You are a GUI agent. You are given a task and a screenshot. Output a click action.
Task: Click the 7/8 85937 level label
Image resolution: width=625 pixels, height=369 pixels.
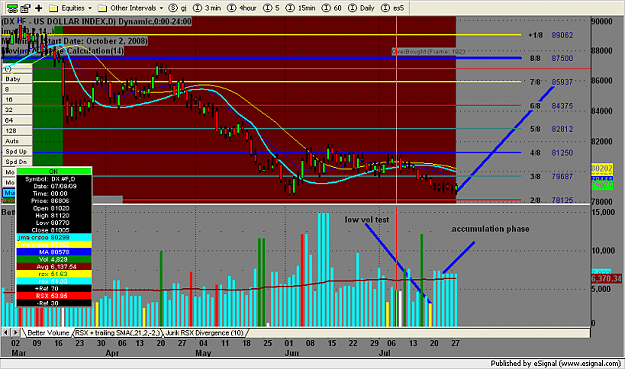[x=551, y=82]
